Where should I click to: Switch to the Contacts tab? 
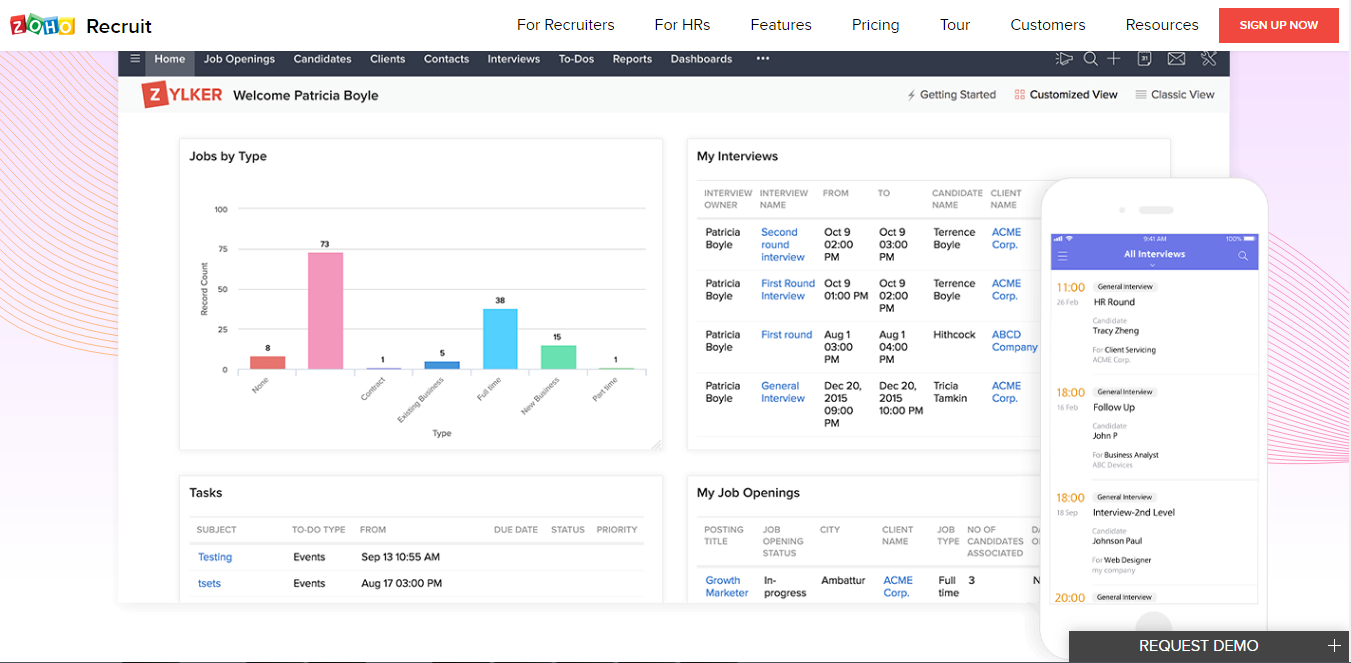(446, 59)
